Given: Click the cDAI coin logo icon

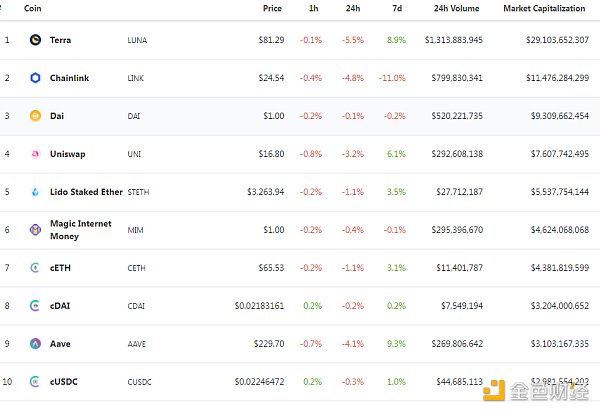Looking at the screenshot, I should pyautogui.click(x=35, y=306).
